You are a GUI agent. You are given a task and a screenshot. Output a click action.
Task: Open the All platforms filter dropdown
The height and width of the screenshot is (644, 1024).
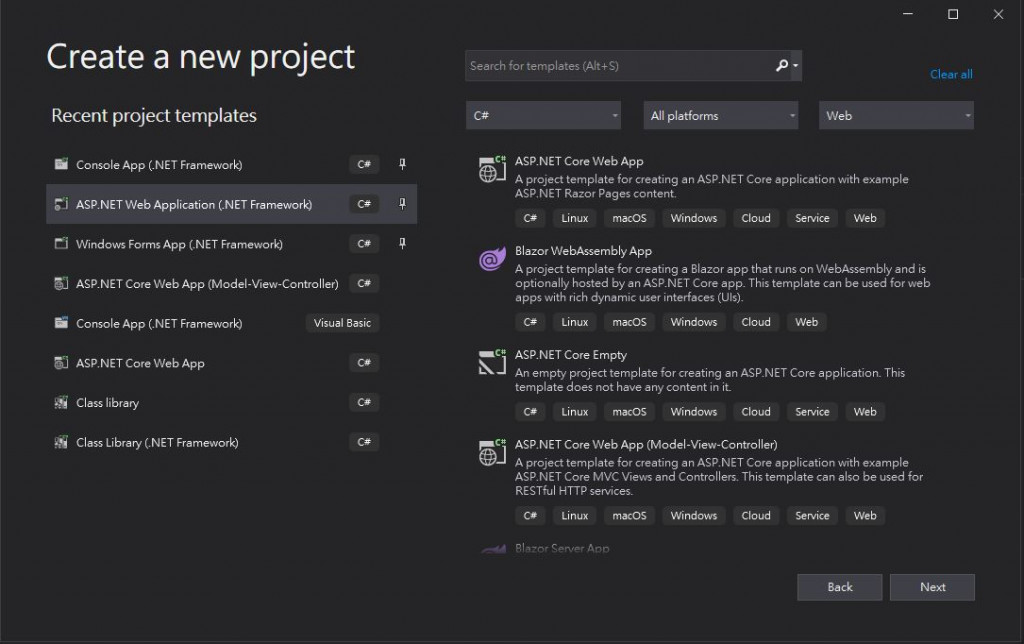click(720, 116)
